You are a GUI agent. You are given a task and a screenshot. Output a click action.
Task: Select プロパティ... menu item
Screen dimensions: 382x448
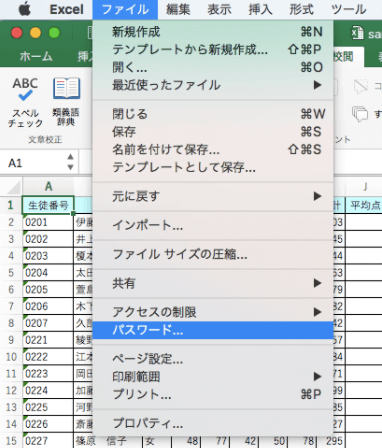click(213, 423)
